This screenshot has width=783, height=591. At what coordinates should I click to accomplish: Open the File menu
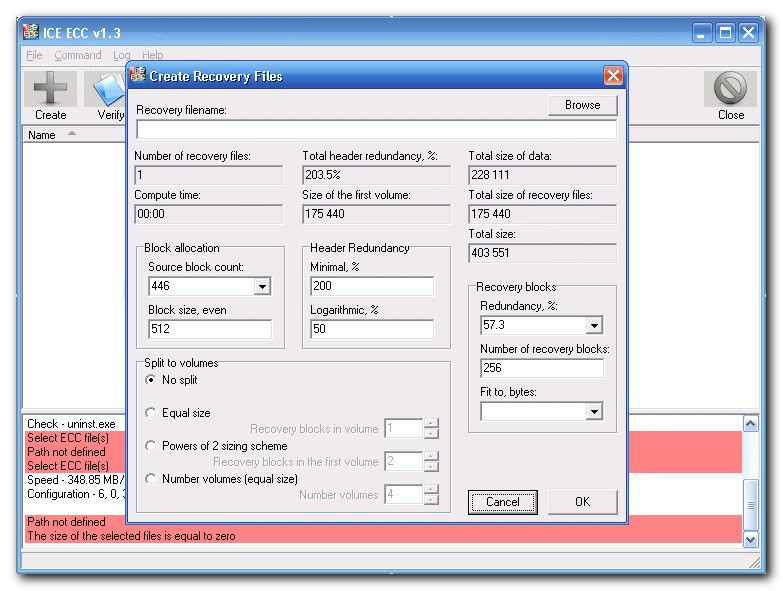tap(34, 55)
